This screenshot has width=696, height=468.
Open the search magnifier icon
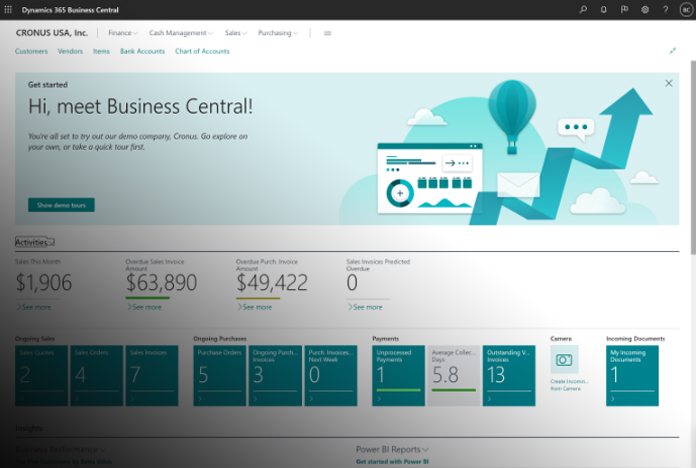pos(583,9)
